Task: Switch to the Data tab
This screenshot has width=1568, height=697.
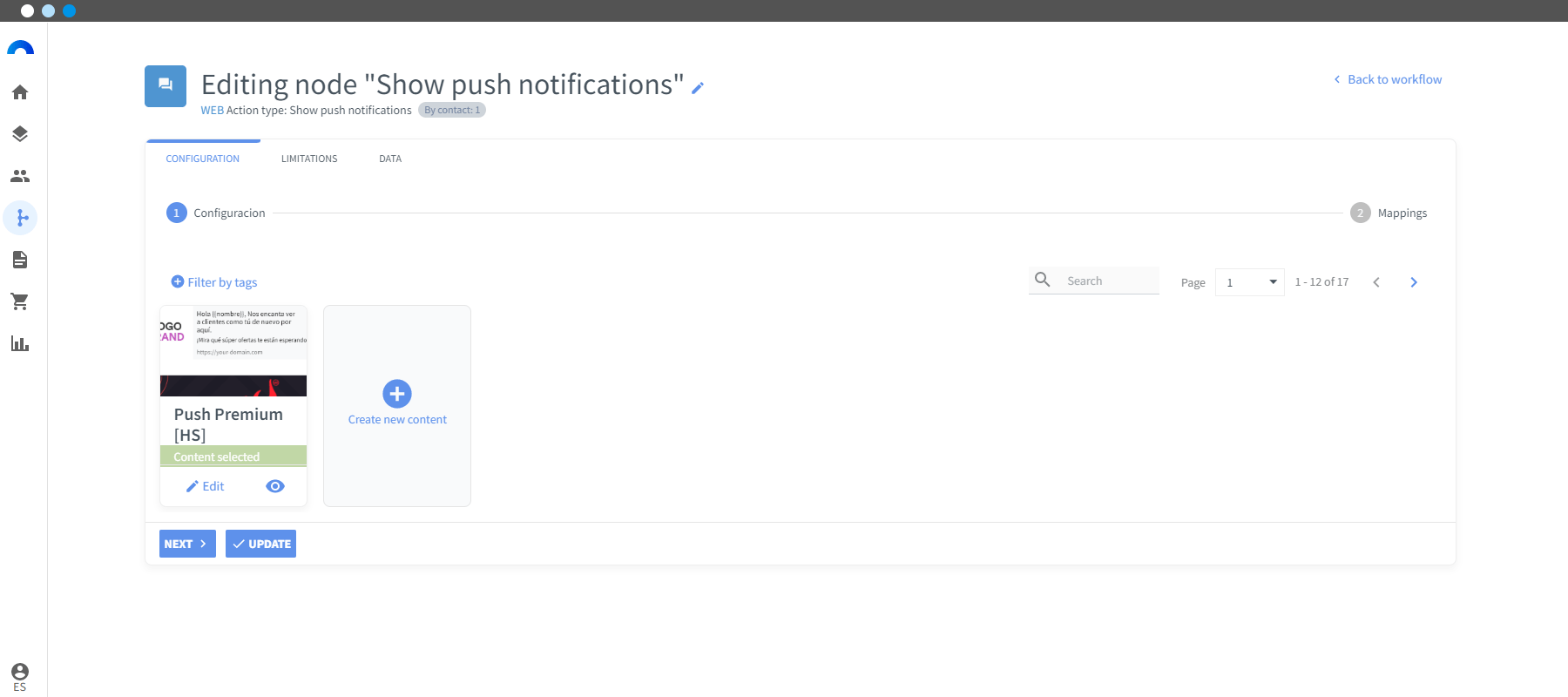Action: pos(390,159)
